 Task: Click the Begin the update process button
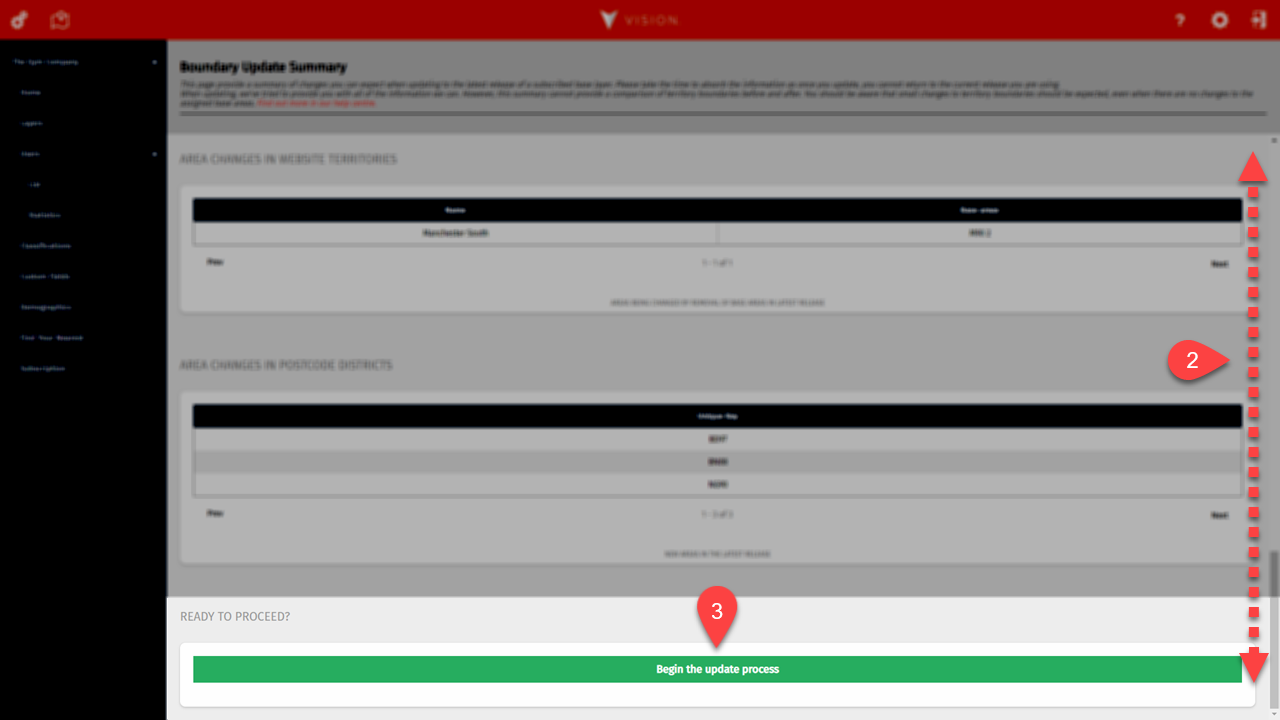tap(717, 669)
